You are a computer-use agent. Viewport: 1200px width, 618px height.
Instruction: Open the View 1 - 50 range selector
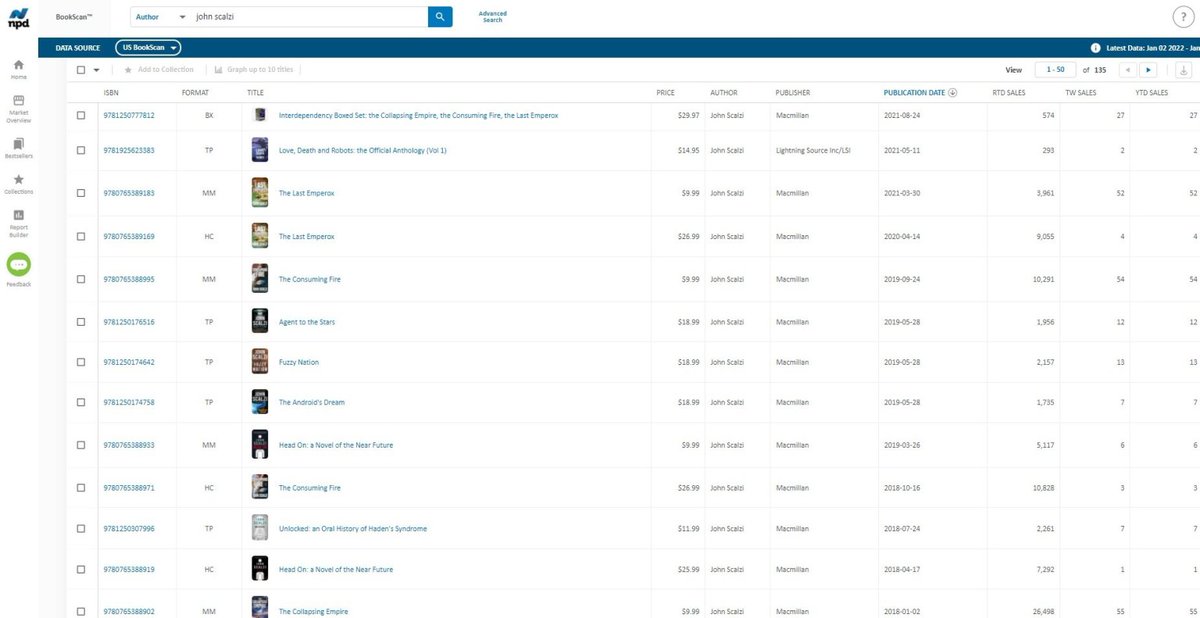point(1055,70)
